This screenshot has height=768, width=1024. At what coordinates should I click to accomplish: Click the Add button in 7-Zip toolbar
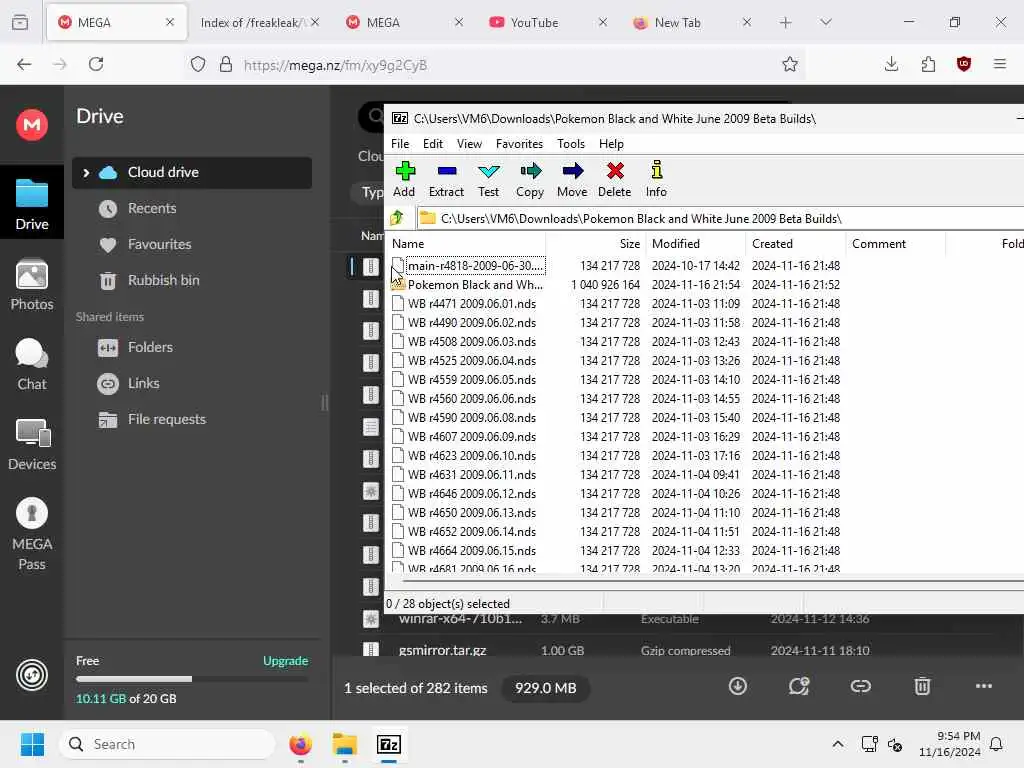(404, 179)
